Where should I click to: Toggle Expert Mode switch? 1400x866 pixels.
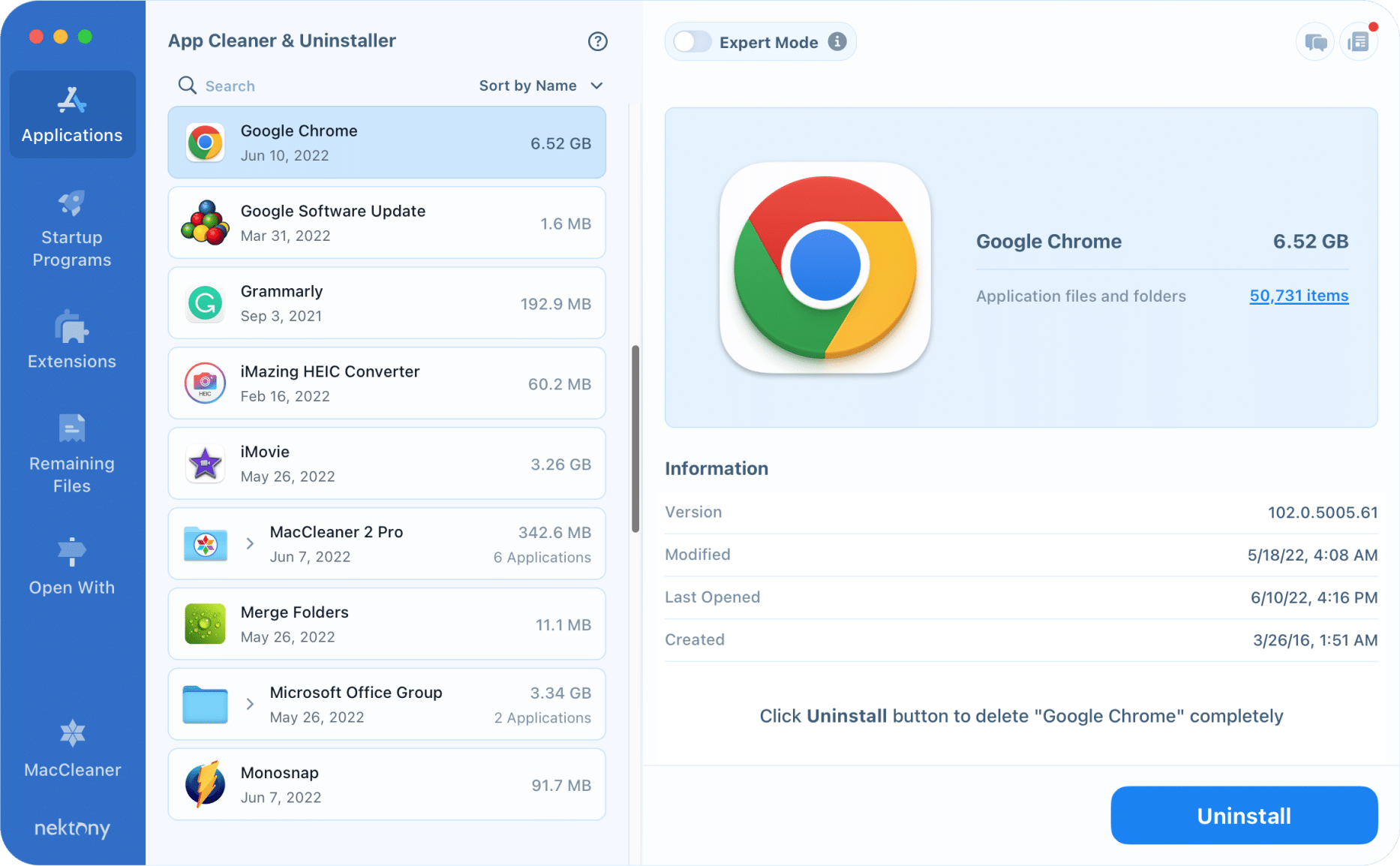pyautogui.click(x=692, y=42)
